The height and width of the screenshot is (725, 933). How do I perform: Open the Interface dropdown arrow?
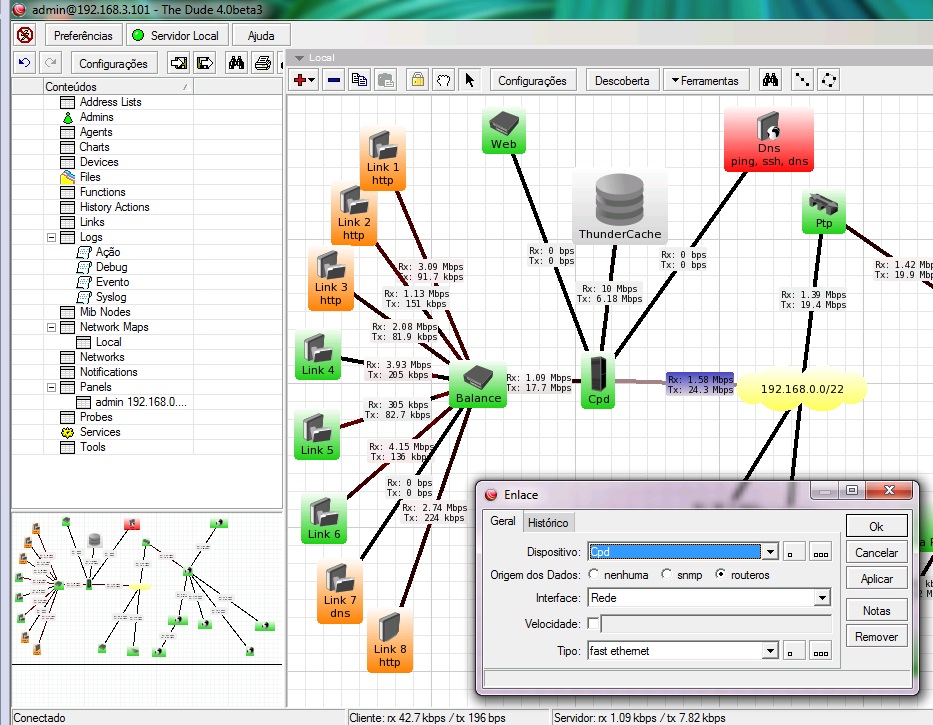point(822,598)
